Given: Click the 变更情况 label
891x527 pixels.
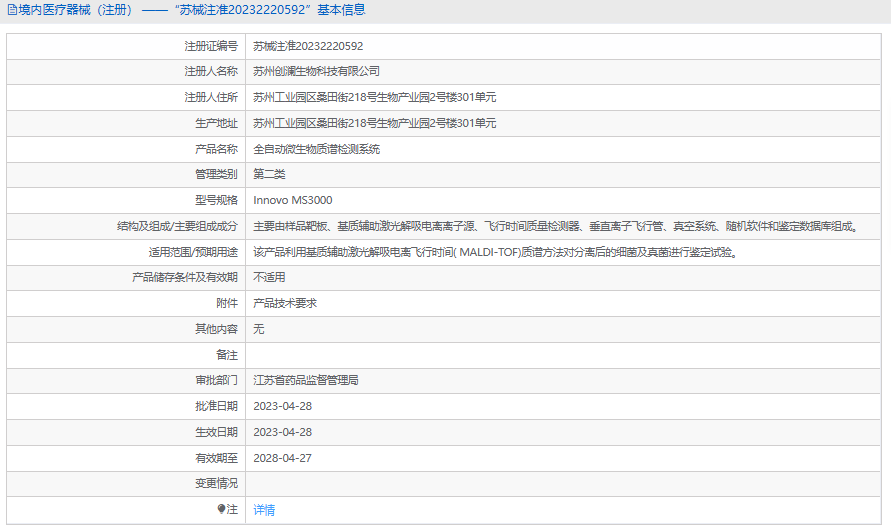Looking at the screenshot, I should (216, 483).
